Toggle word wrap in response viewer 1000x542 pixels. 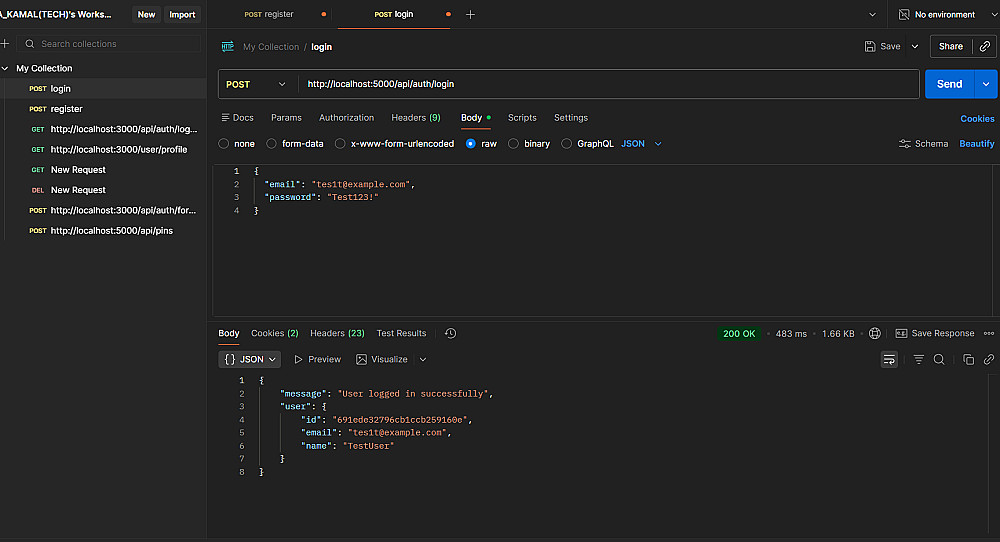(889, 359)
